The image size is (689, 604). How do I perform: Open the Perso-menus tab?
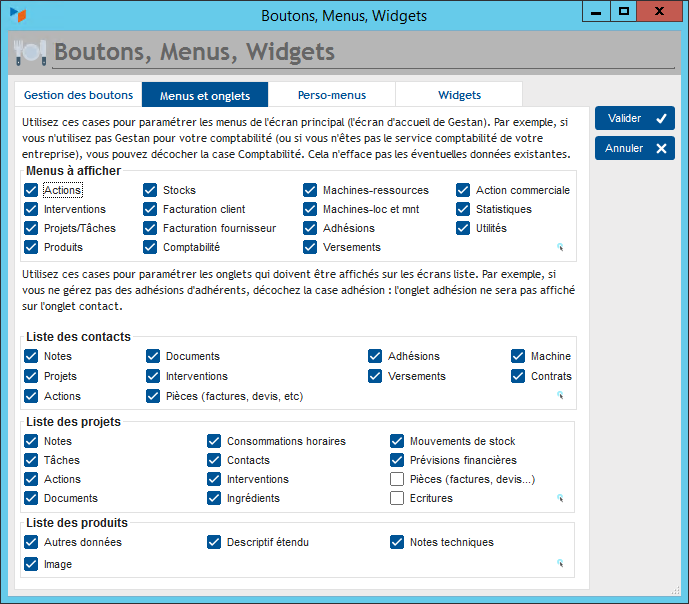tap(332, 95)
